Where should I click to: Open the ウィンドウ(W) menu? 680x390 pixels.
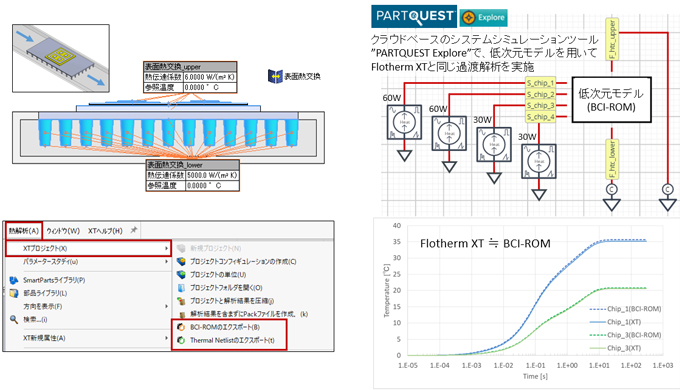(x=63, y=231)
